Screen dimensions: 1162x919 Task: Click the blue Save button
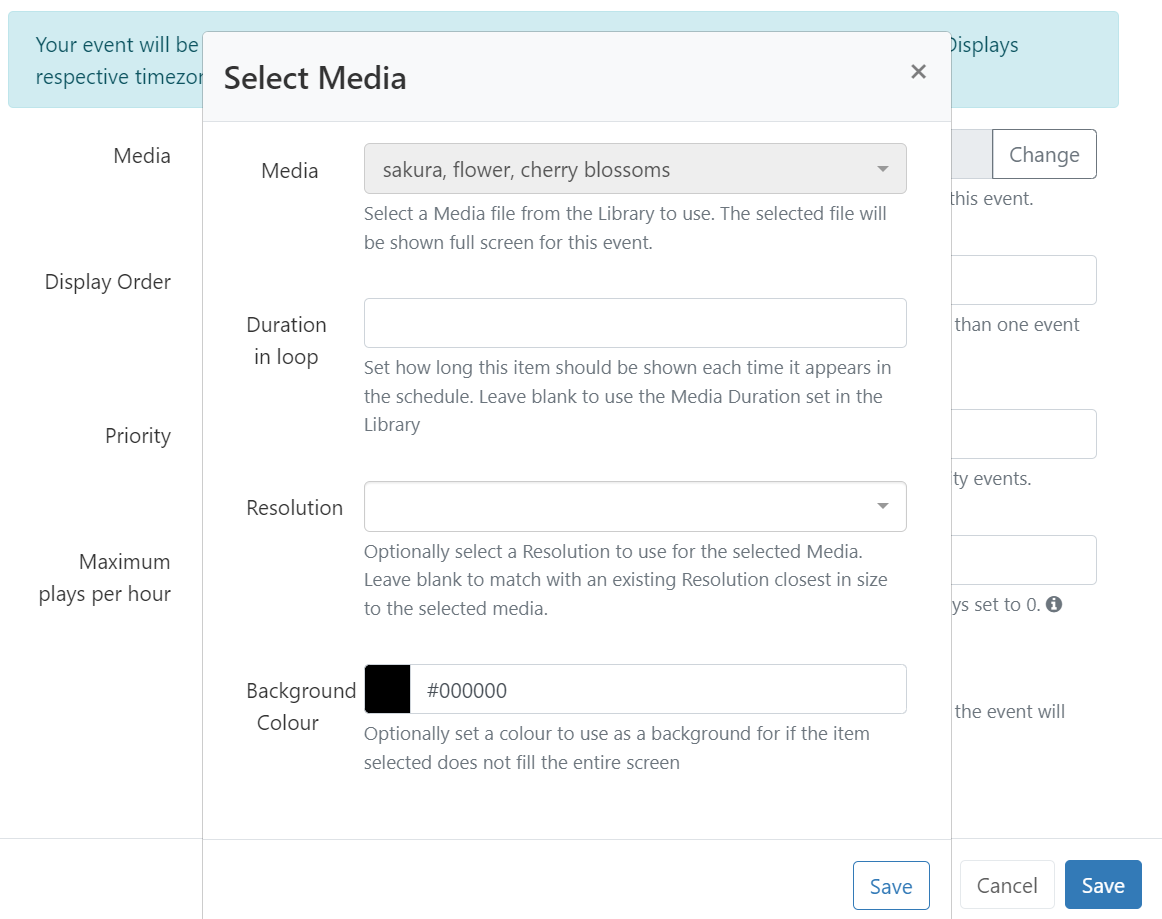pyautogui.click(x=1103, y=885)
